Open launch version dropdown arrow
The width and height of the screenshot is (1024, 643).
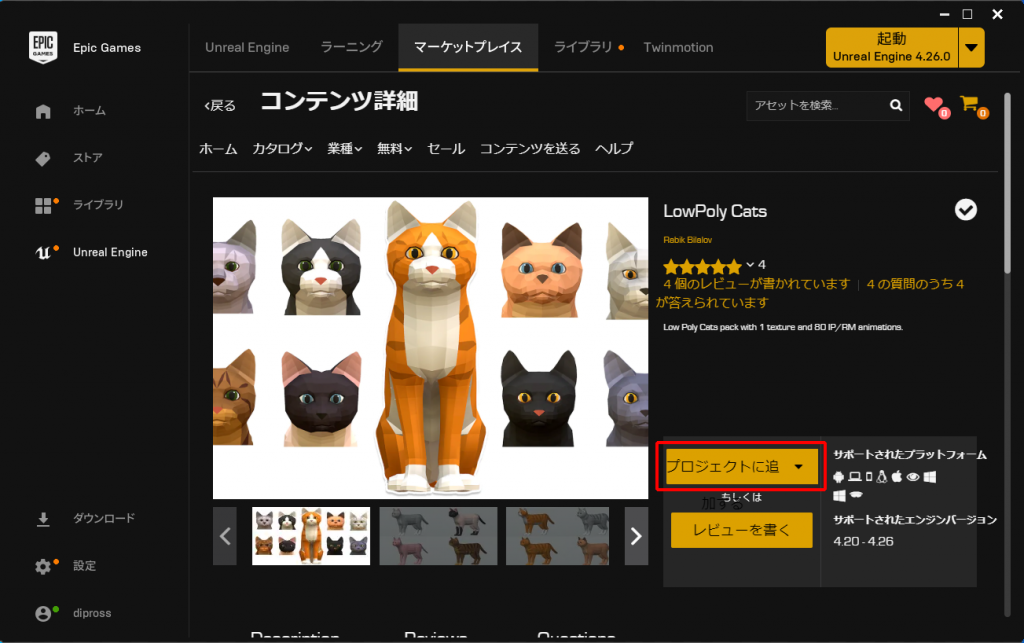(971, 48)
